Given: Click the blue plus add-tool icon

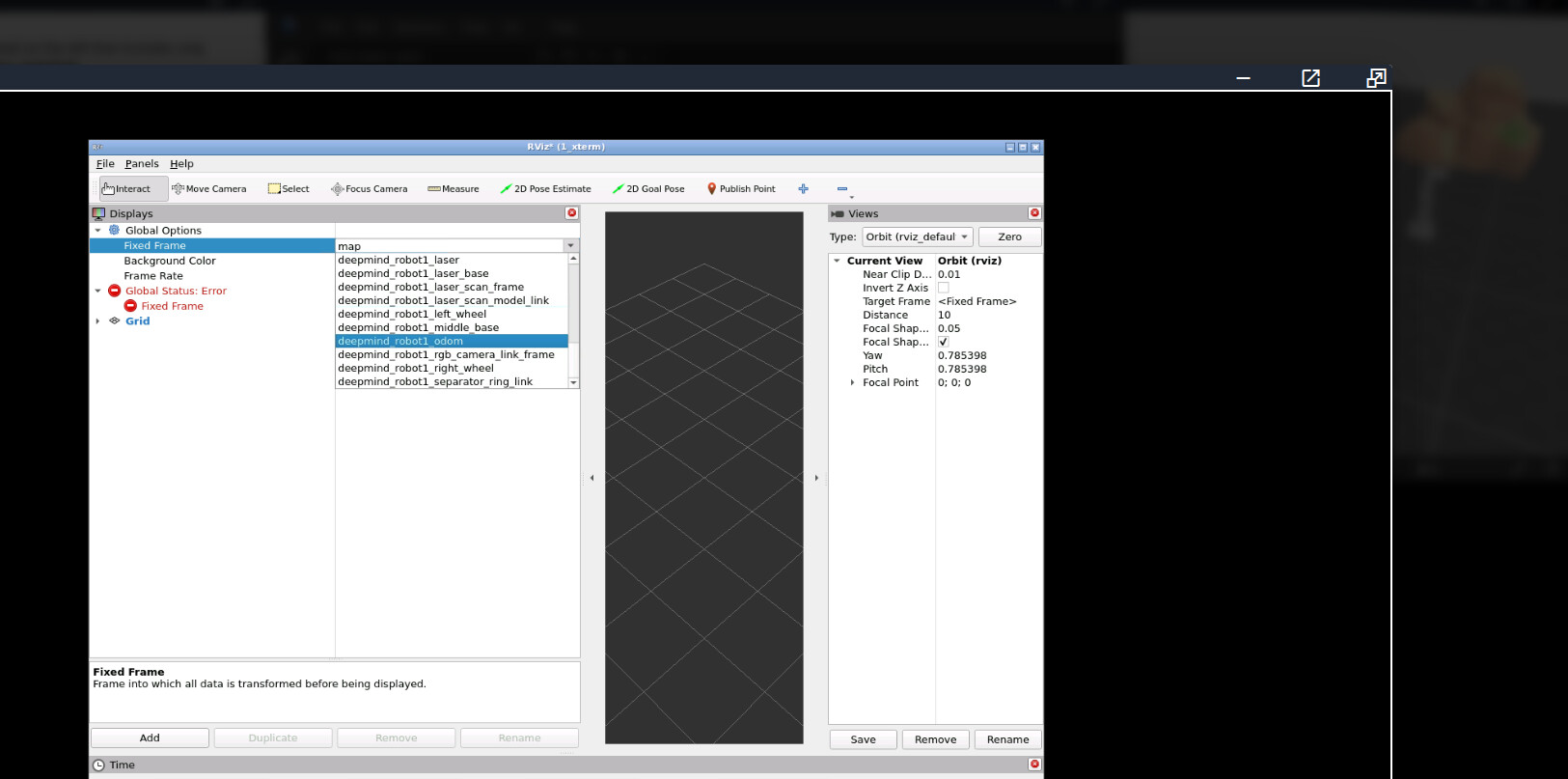Looking at the screenshot, I should click(803, 189).
